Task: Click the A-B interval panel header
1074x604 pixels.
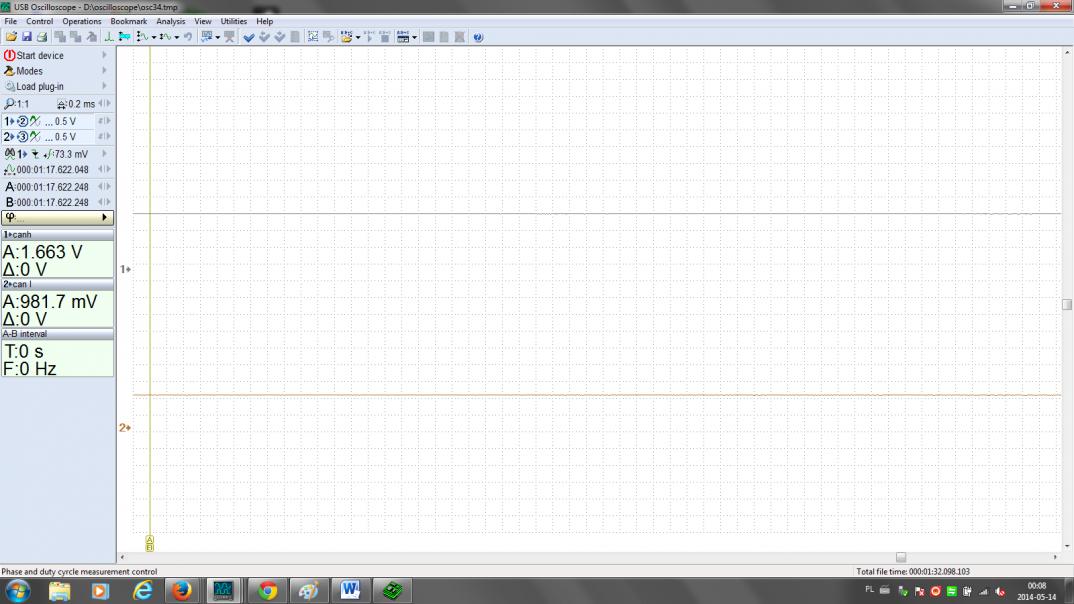Action: 58,334
